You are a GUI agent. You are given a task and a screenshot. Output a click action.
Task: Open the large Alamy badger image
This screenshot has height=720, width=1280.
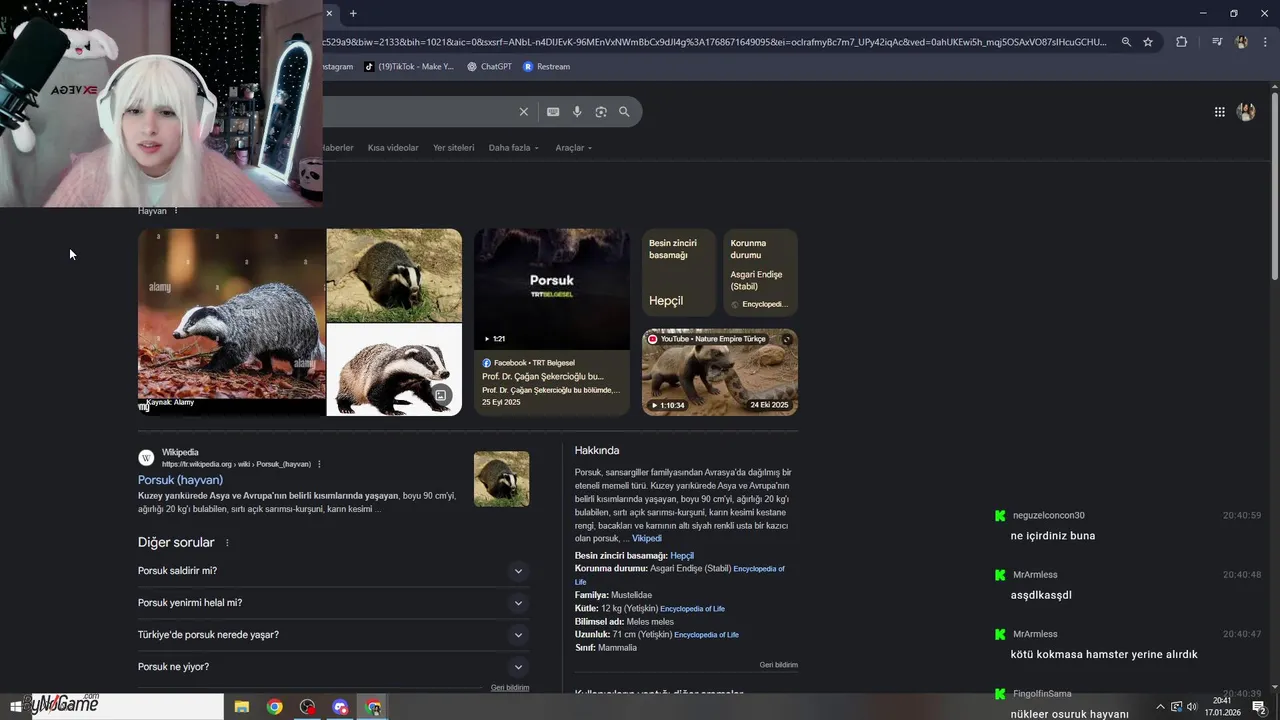(232, 322)
